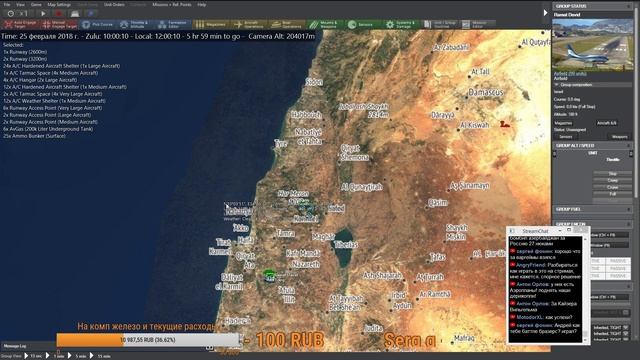This screenshot has width=640, height=360.
Task: Expand the GROUP FUEL section
Action: pos(629,209)
